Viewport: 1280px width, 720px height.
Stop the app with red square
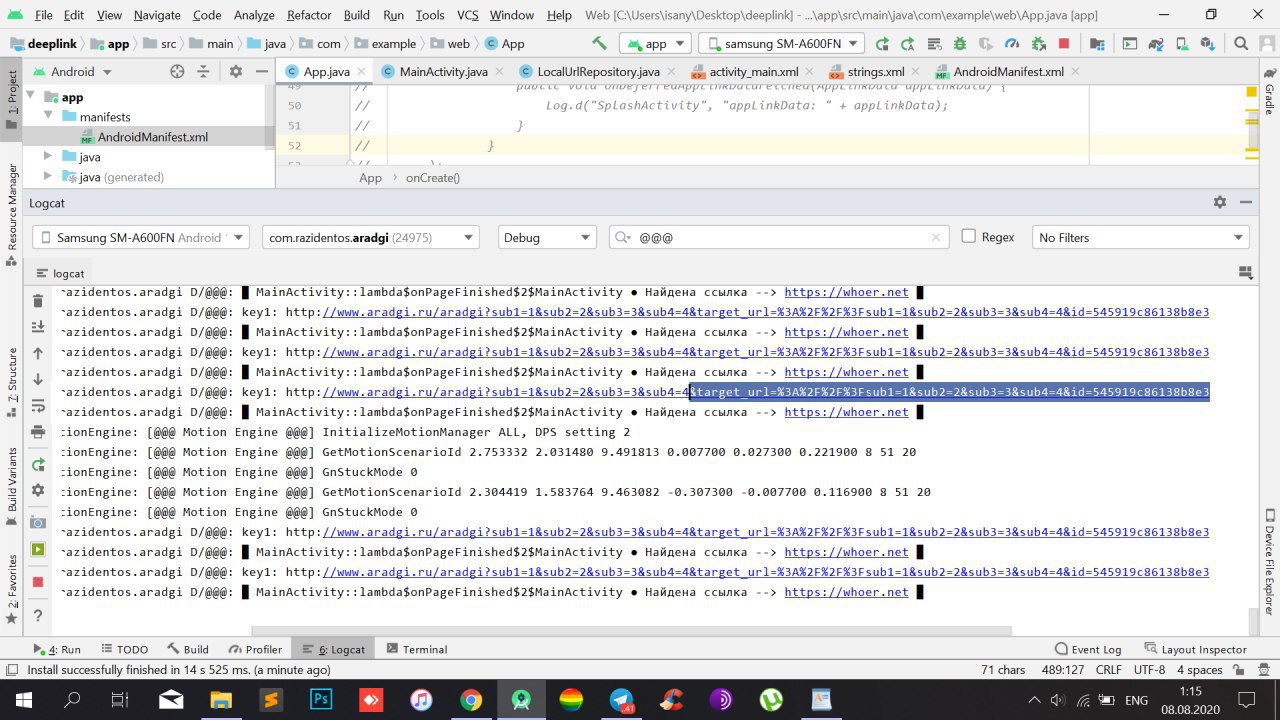1063,44
